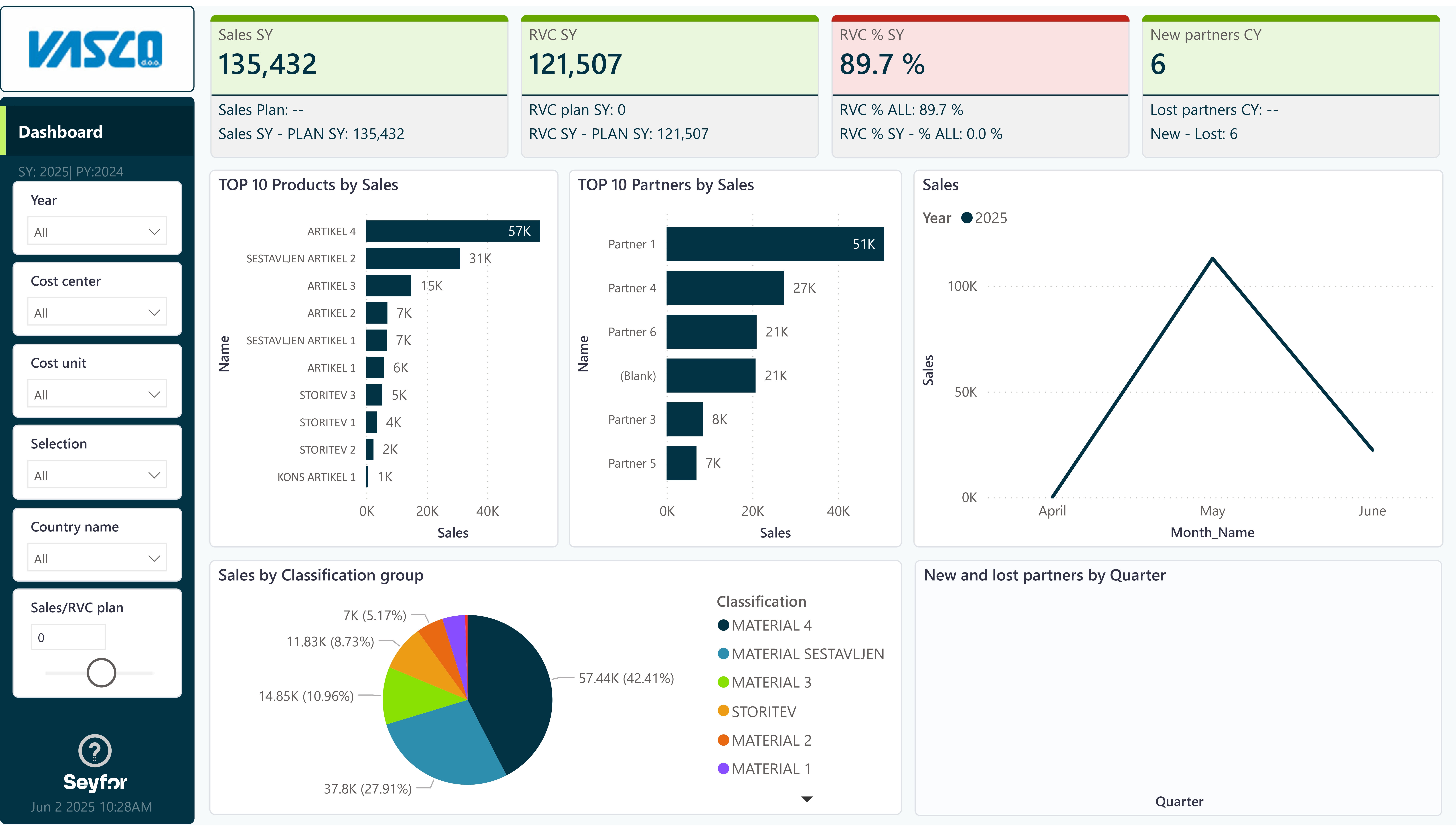Image resolution: width=1456 pixels, height=831 pixels.
Task: Open the Year dropdown
Action: click(x=97, y=231)
